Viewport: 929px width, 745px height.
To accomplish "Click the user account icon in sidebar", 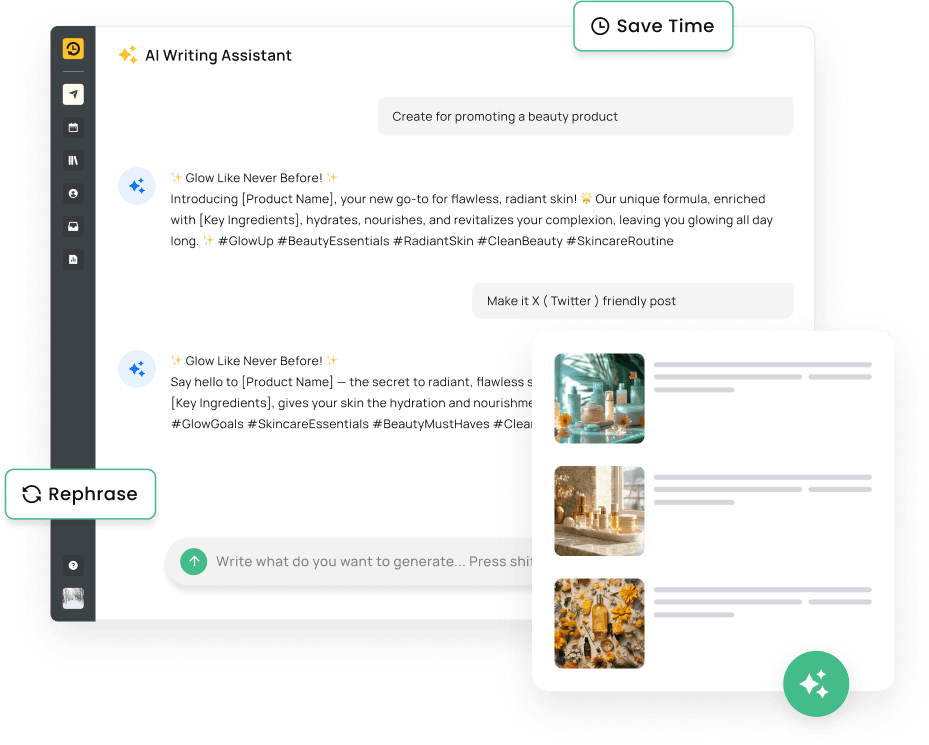I will (x=73, y=193).
